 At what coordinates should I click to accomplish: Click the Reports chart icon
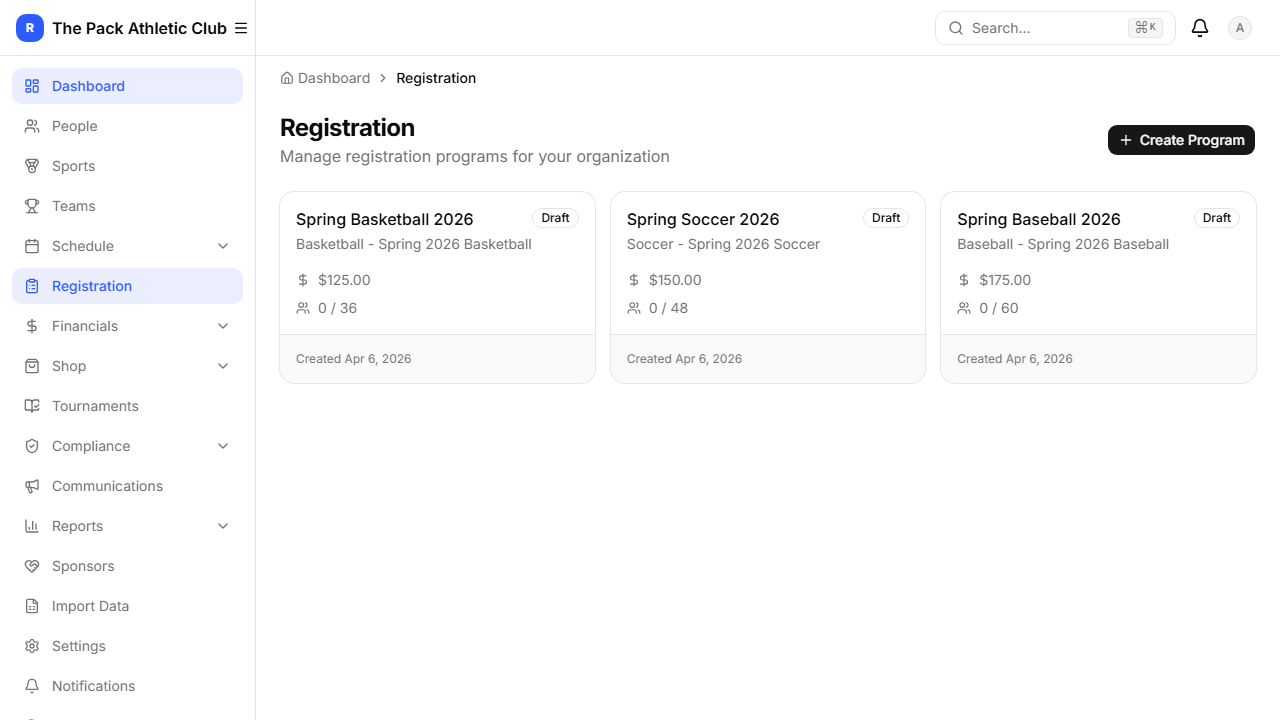click(x=32, y=526)
